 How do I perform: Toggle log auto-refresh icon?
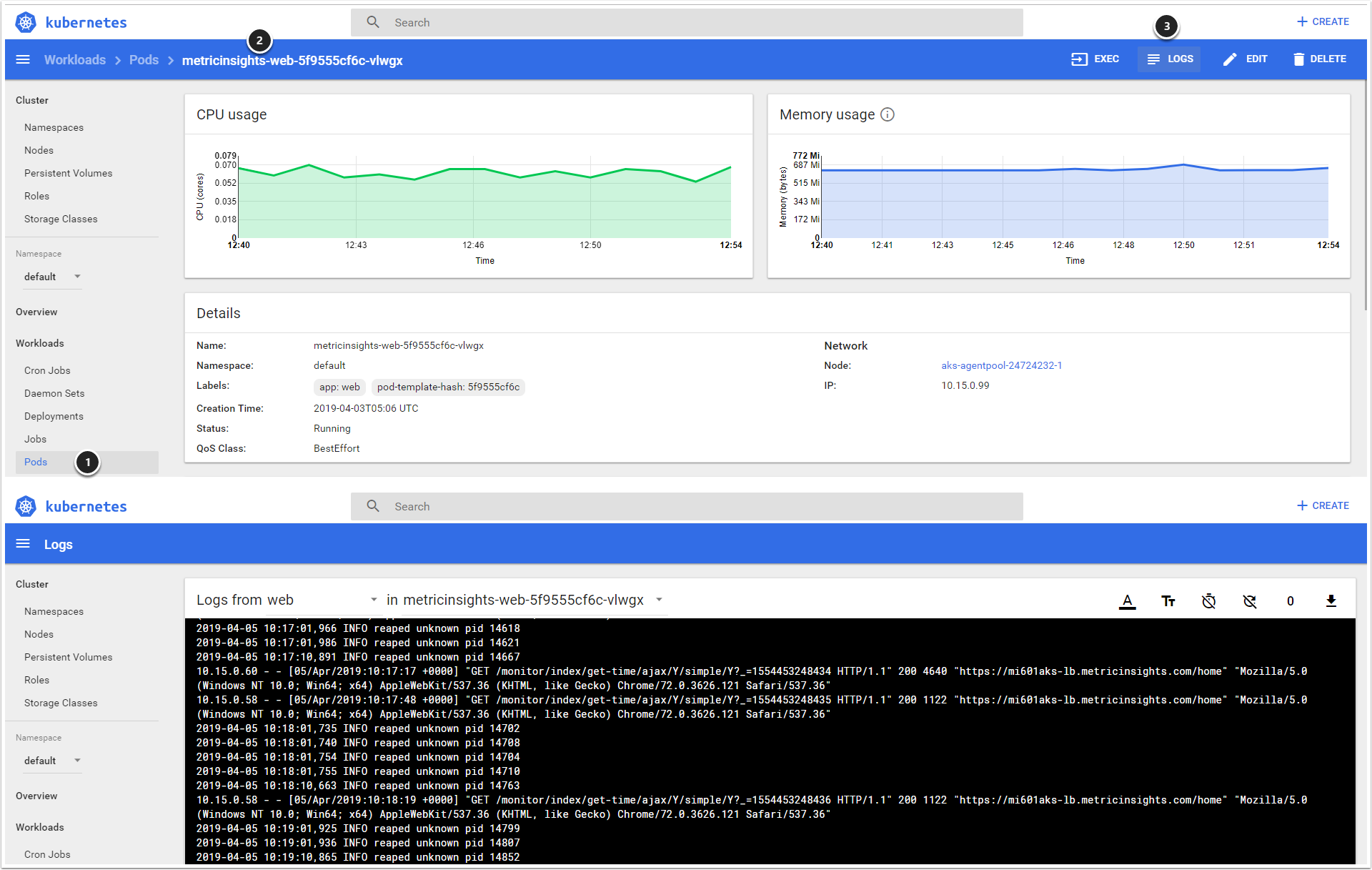1249,601
